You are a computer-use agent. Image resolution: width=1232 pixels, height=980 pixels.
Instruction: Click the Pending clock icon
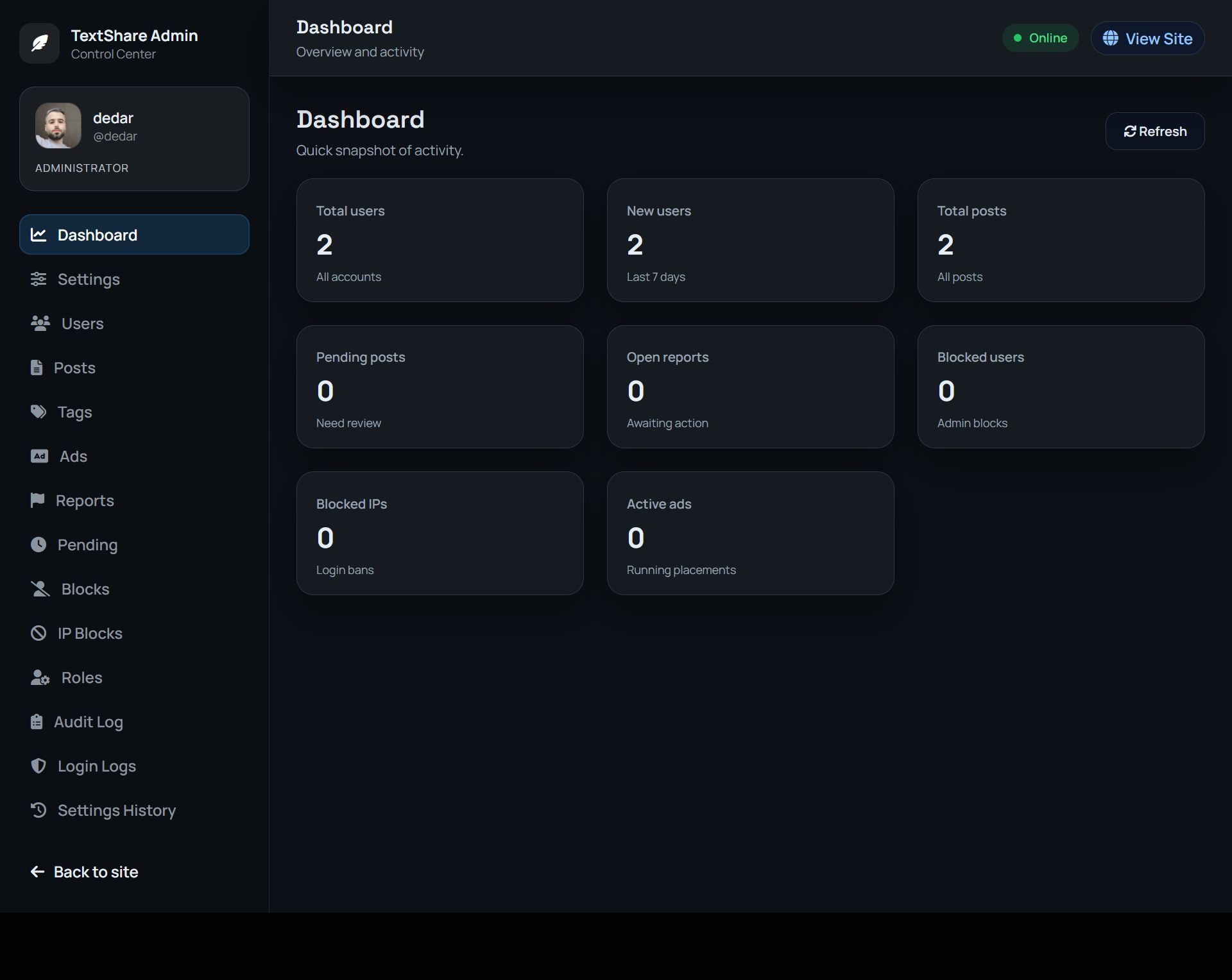click(38, 545)
